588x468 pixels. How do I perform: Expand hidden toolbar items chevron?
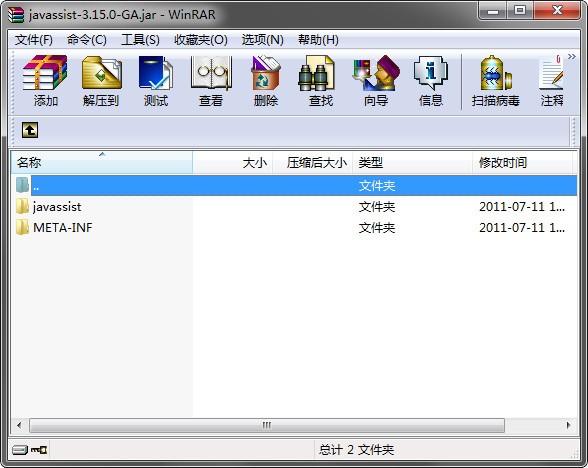coord(572,57)
